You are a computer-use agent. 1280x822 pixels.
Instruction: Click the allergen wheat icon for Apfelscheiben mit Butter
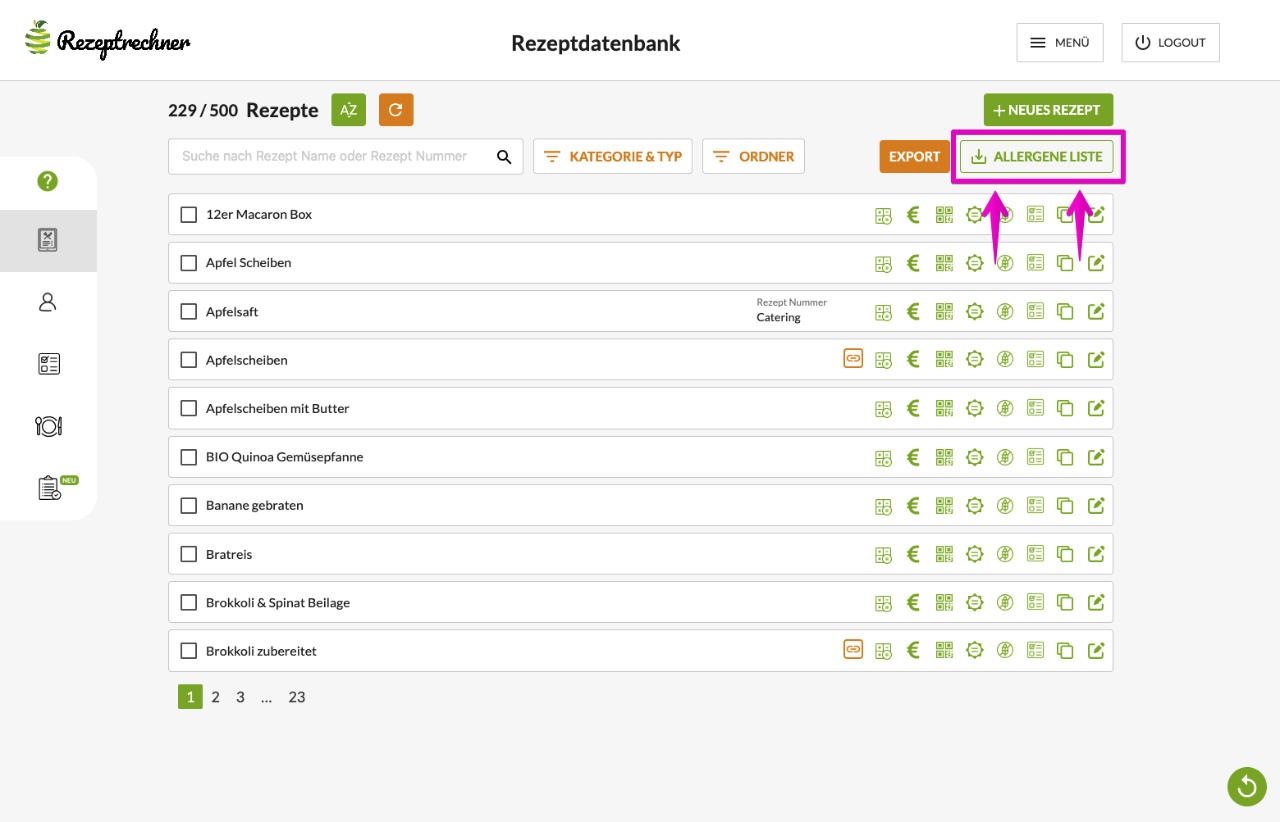[1005, 408]
